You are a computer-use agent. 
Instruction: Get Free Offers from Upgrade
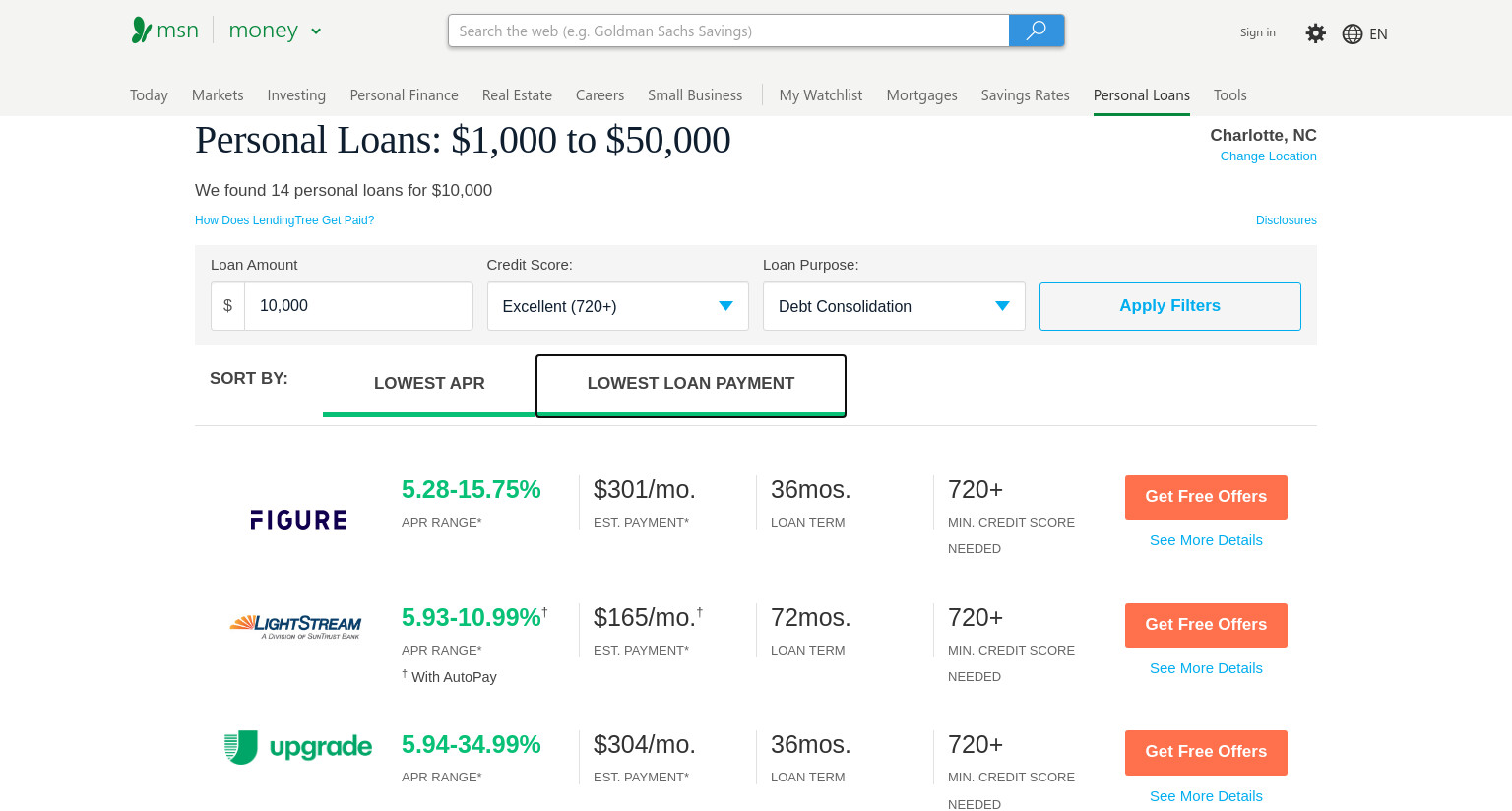point(1206,752)
